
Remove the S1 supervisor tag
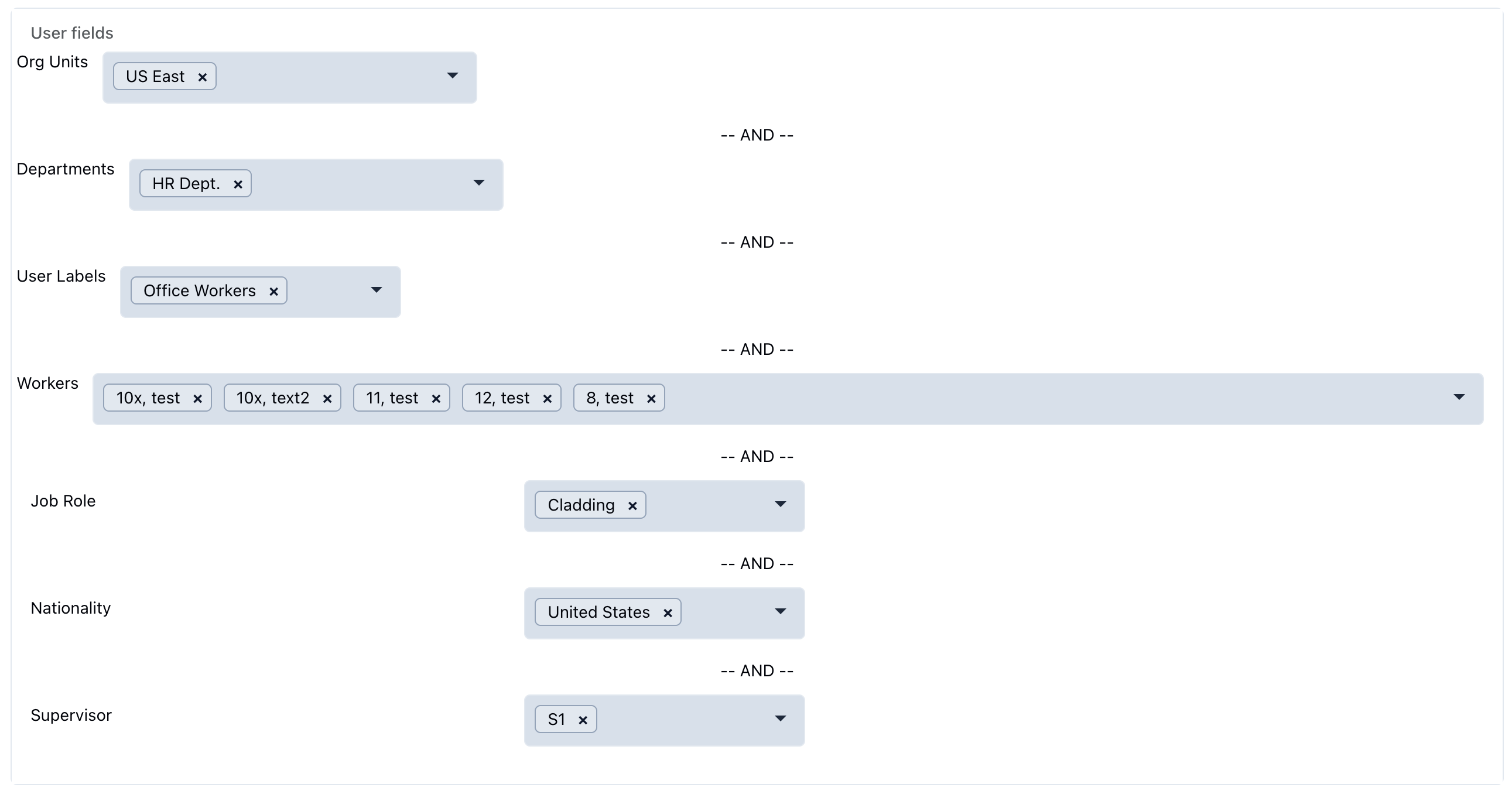pos(583,720)
